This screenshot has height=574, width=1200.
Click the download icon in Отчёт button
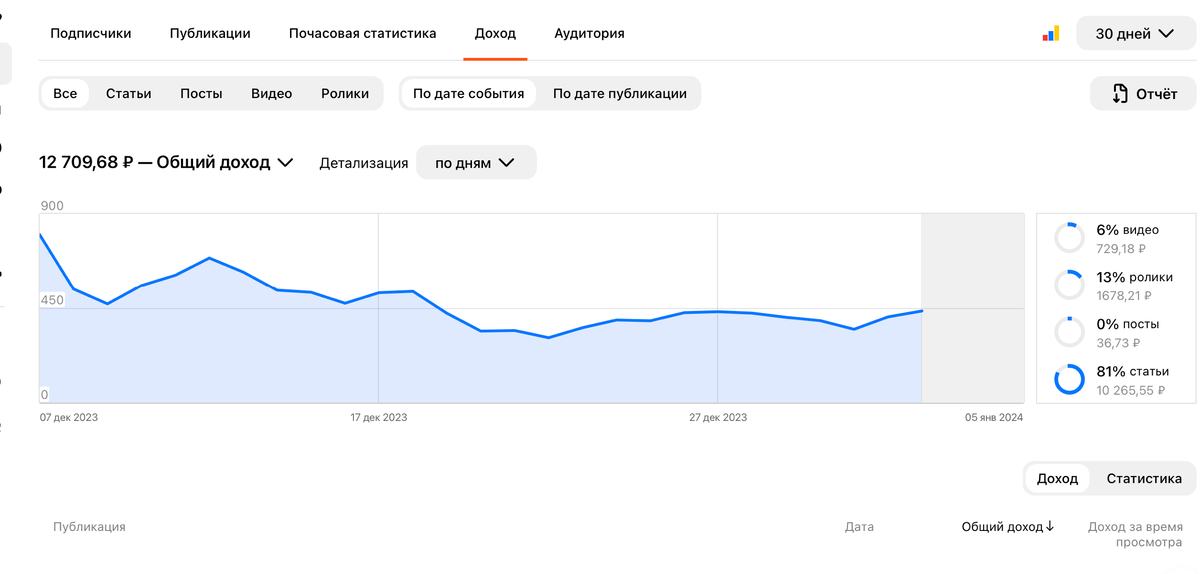click(1121, 94)
